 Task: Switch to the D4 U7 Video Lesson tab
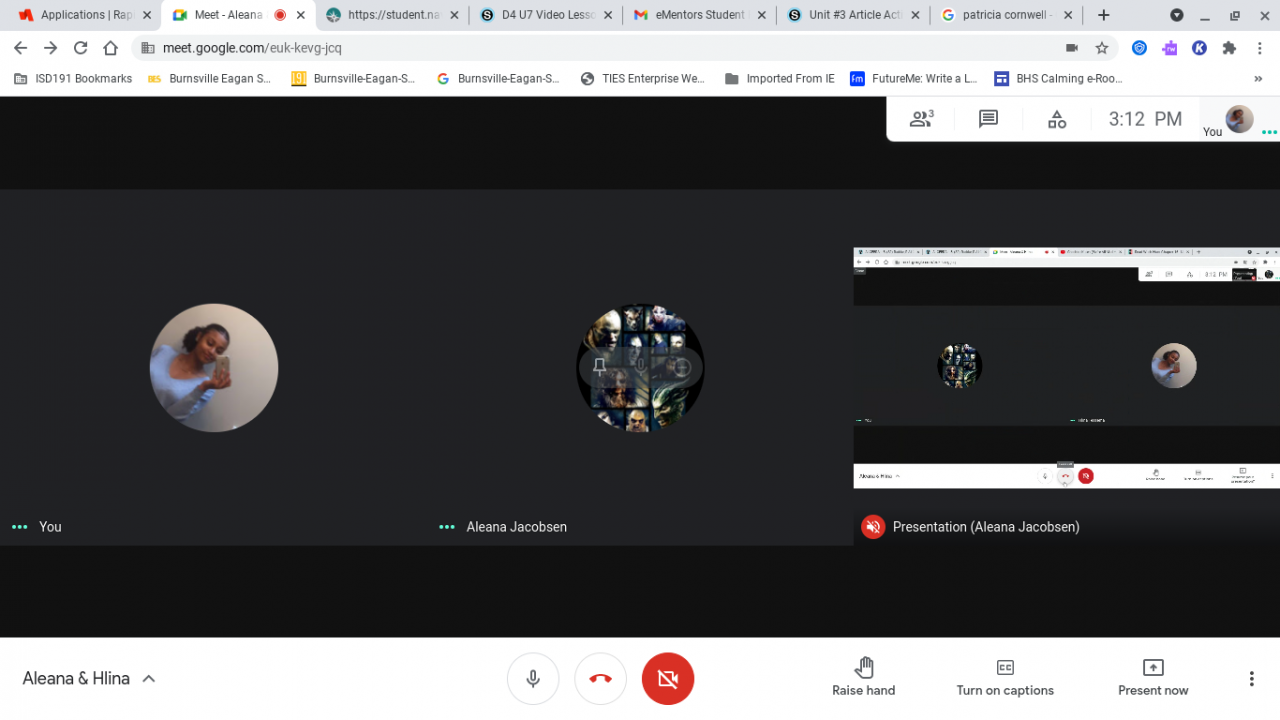point(545,15)
